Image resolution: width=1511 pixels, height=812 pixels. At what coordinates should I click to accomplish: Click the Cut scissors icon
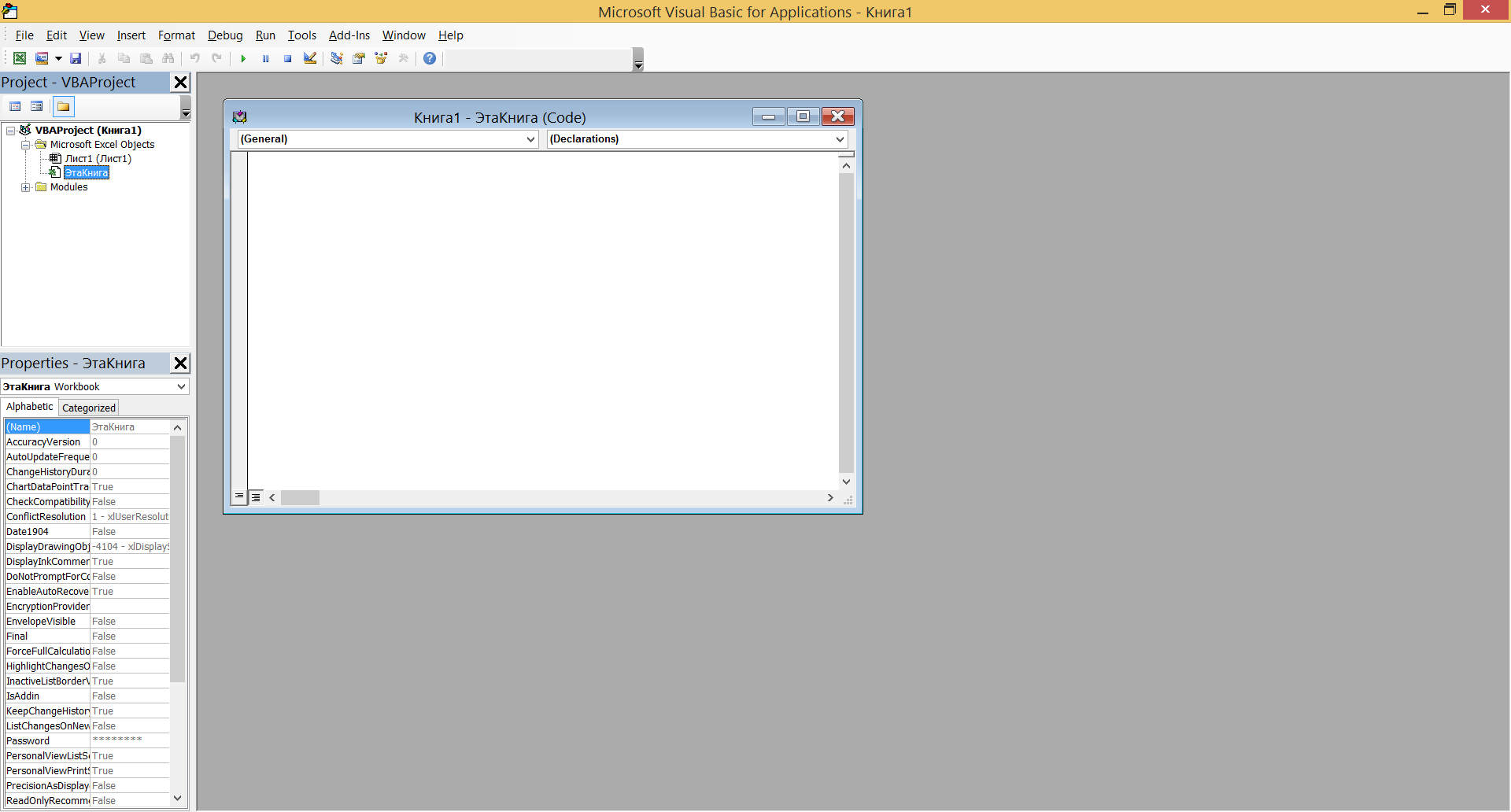pos(102,58)
